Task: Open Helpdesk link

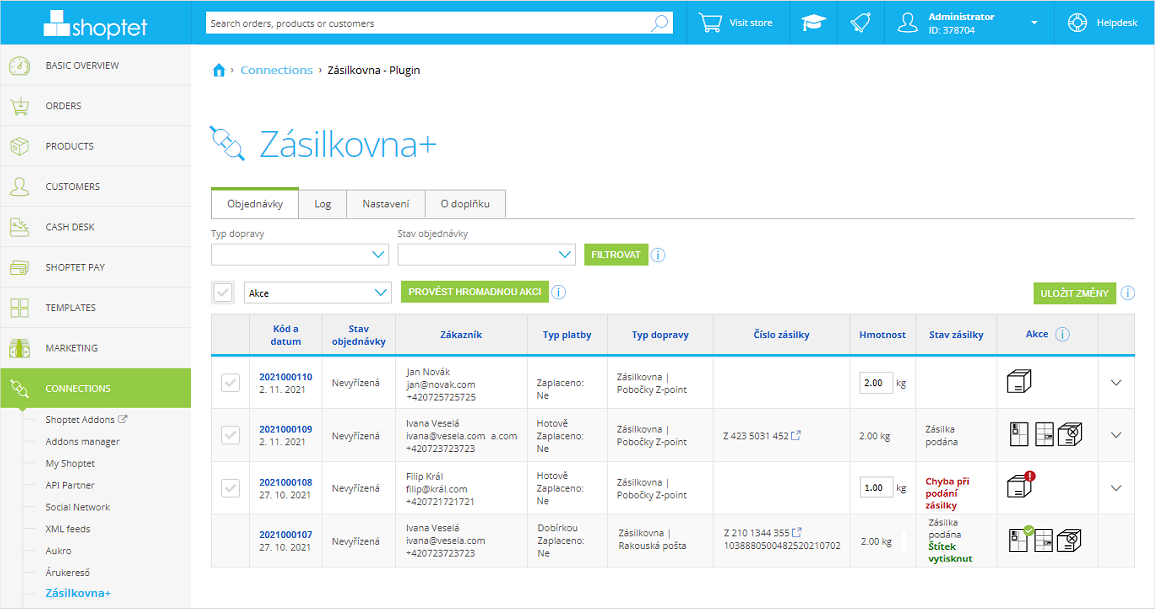Action: coord(1104,23)
